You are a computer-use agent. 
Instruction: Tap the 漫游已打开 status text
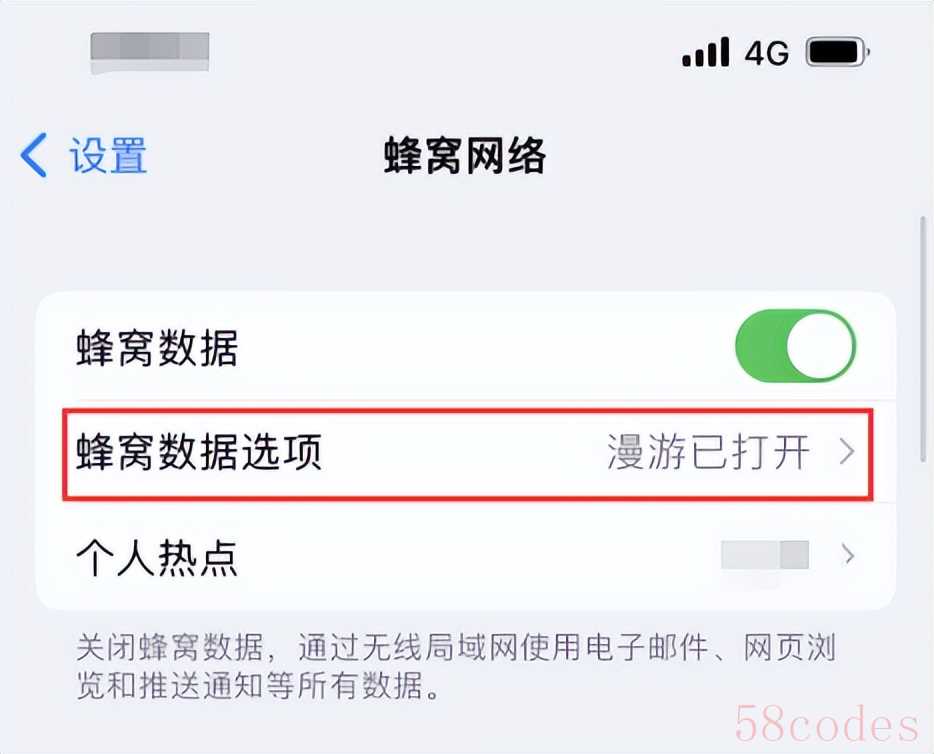coord(709,452)
